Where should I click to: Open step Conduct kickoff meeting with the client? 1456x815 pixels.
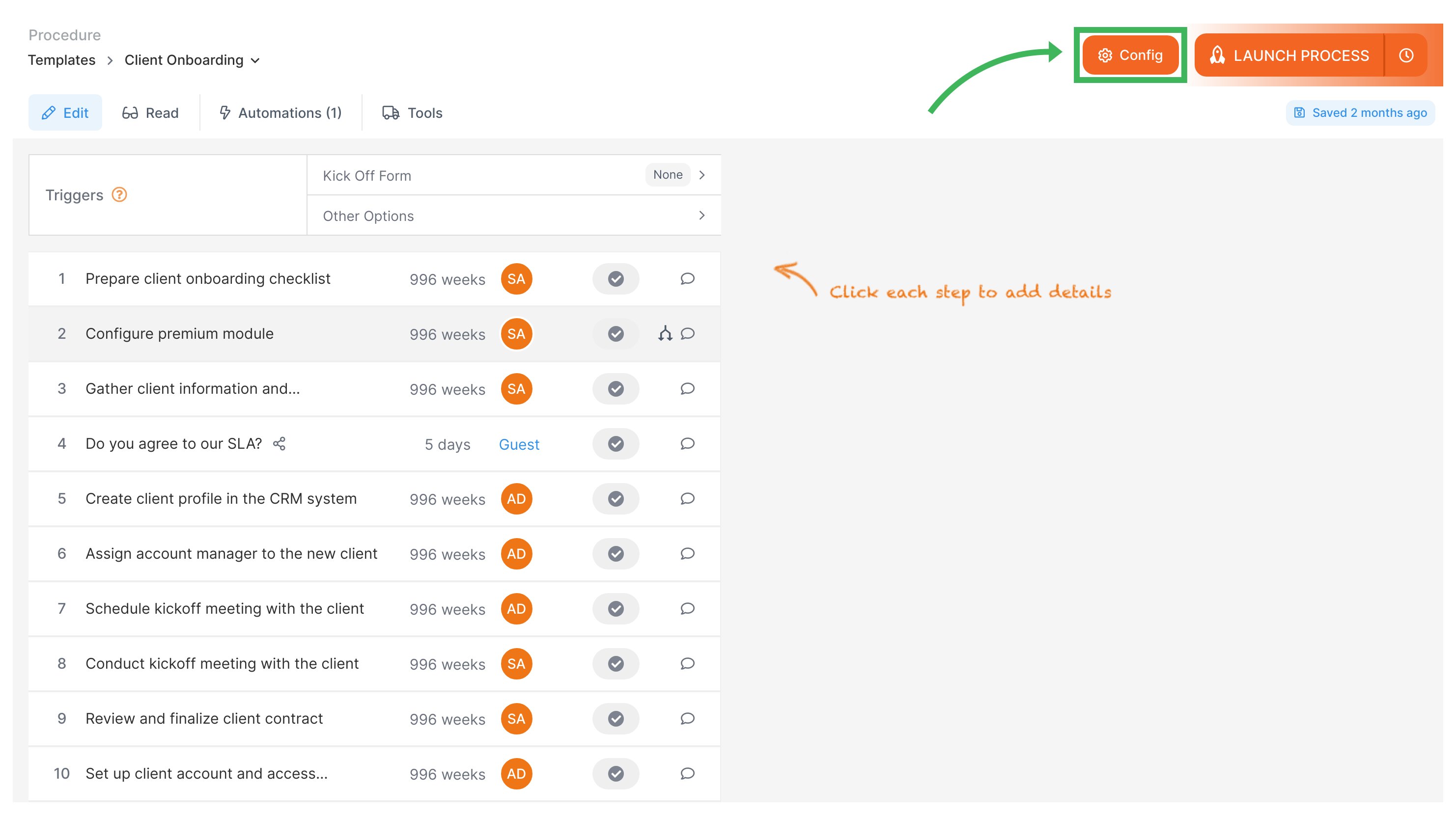click(x=222, y=664)
